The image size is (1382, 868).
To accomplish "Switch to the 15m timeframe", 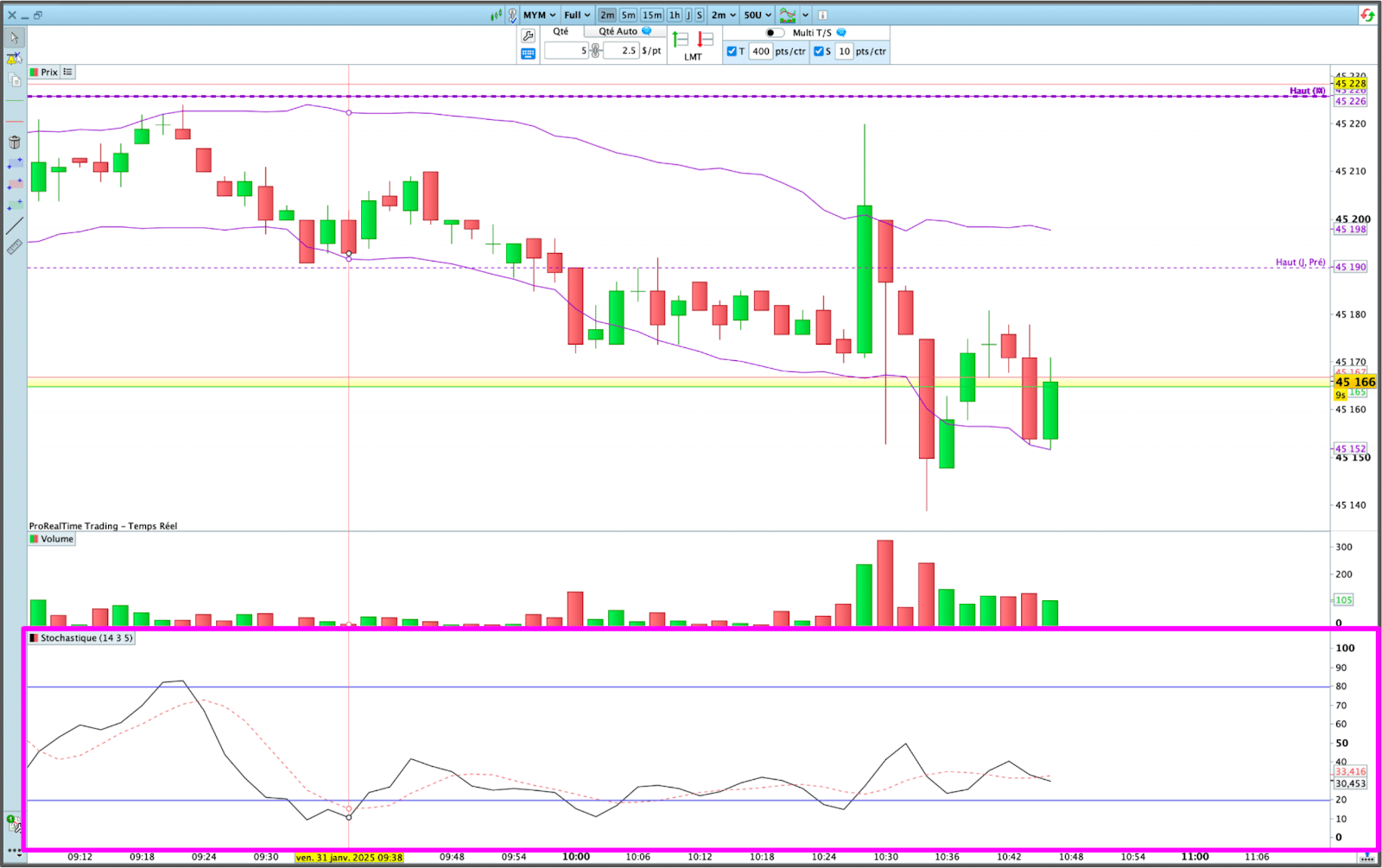I will click(x=652, y=15).
